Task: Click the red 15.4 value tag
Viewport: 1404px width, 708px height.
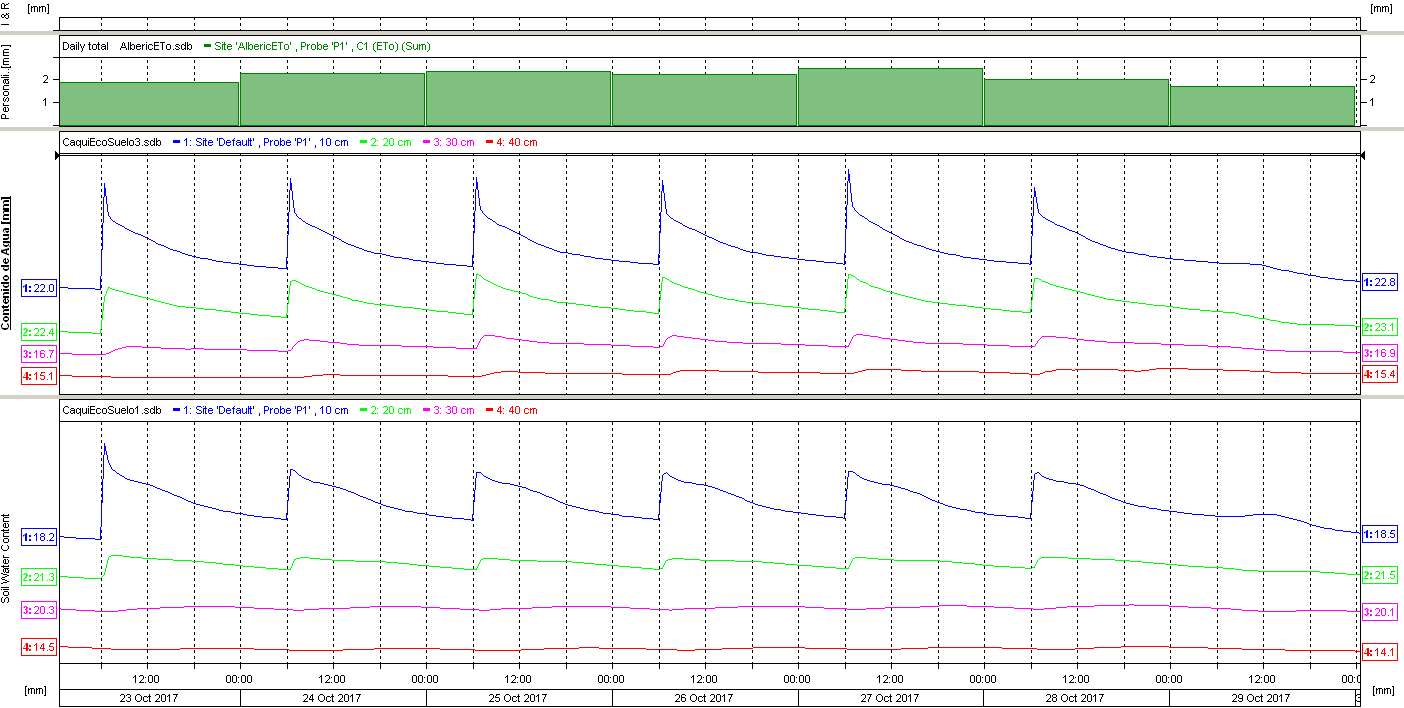Action: click(x=1380, y=374)
